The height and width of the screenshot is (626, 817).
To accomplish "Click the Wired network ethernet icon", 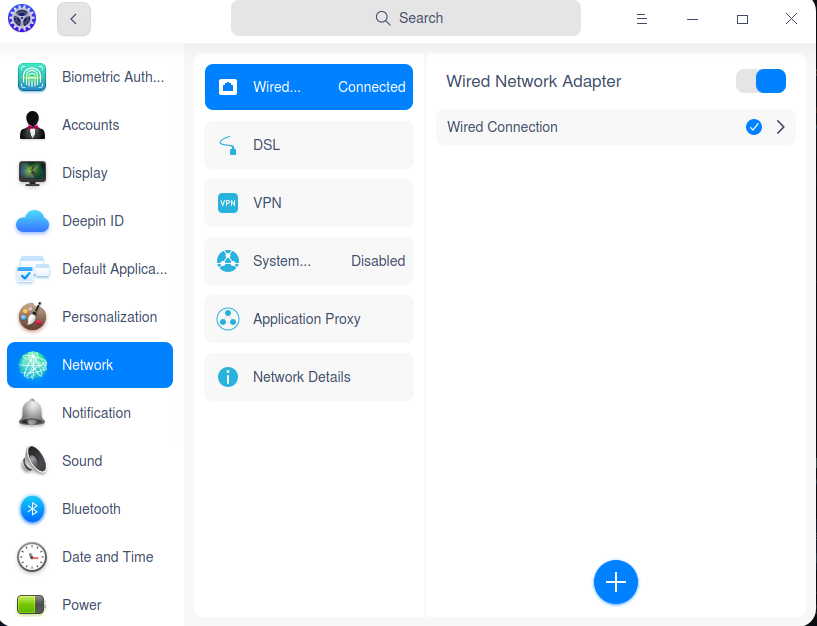I will point(228,87).
